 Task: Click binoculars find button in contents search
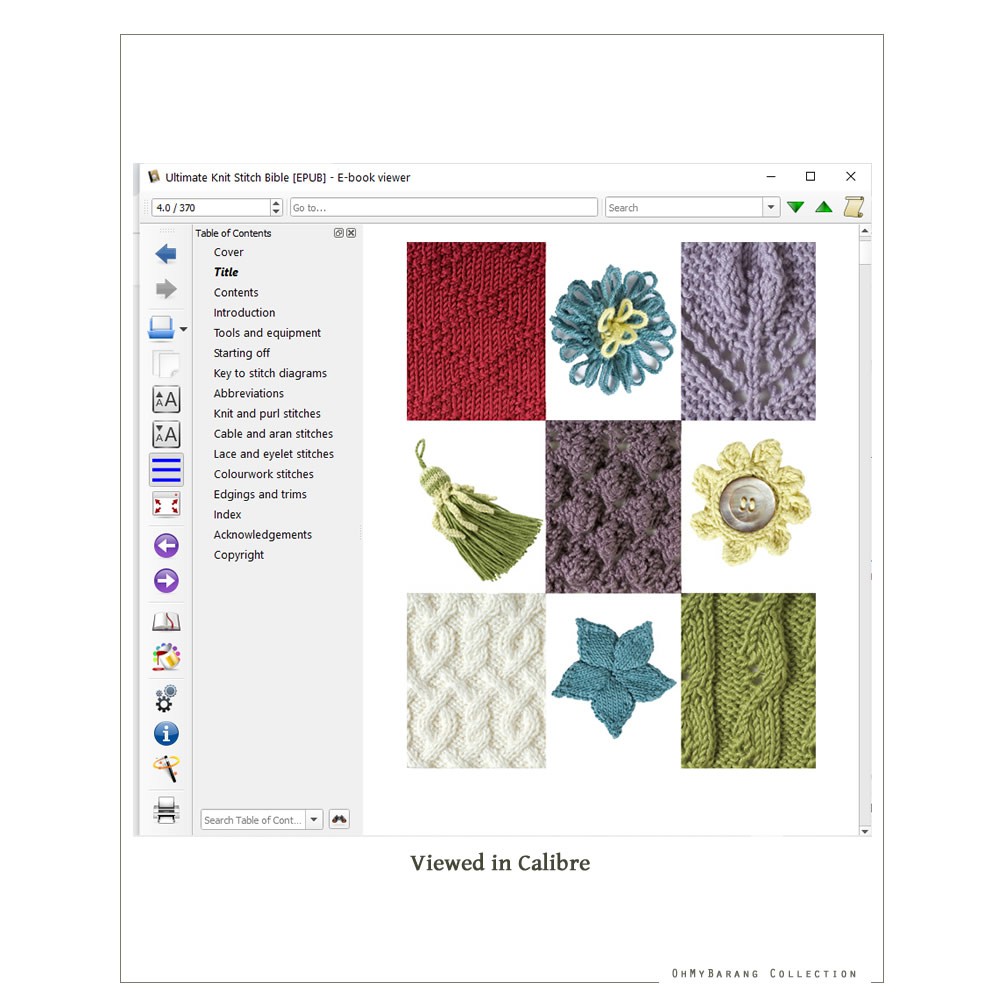(339, 820)
